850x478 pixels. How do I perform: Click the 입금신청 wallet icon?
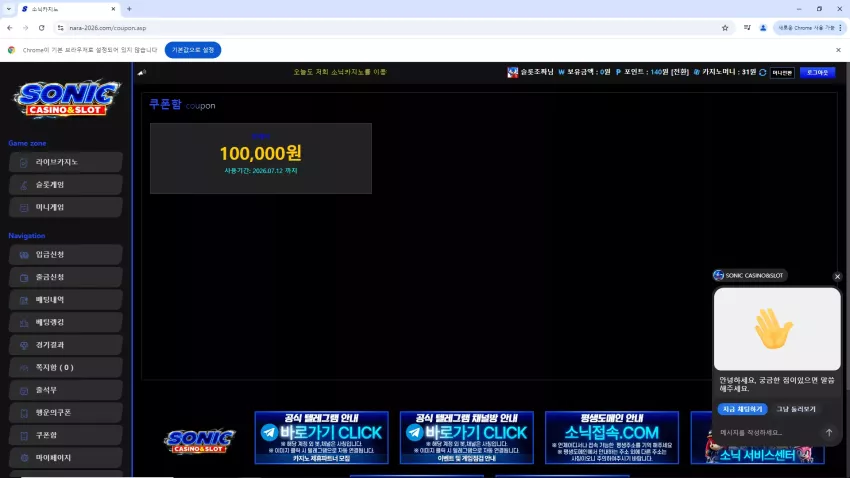coord(24,255)
